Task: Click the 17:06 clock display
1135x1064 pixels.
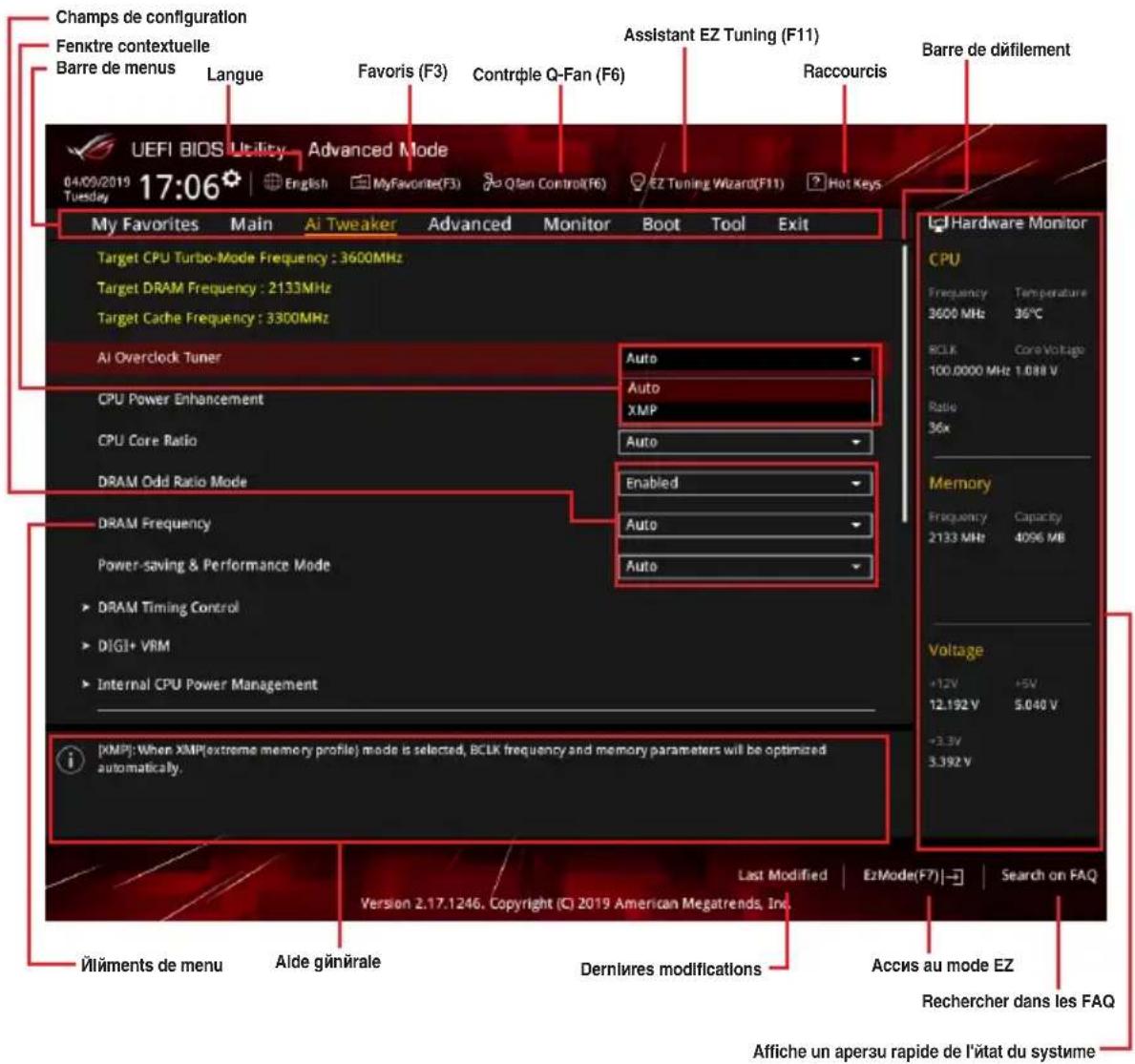Action: pos(179,187)
